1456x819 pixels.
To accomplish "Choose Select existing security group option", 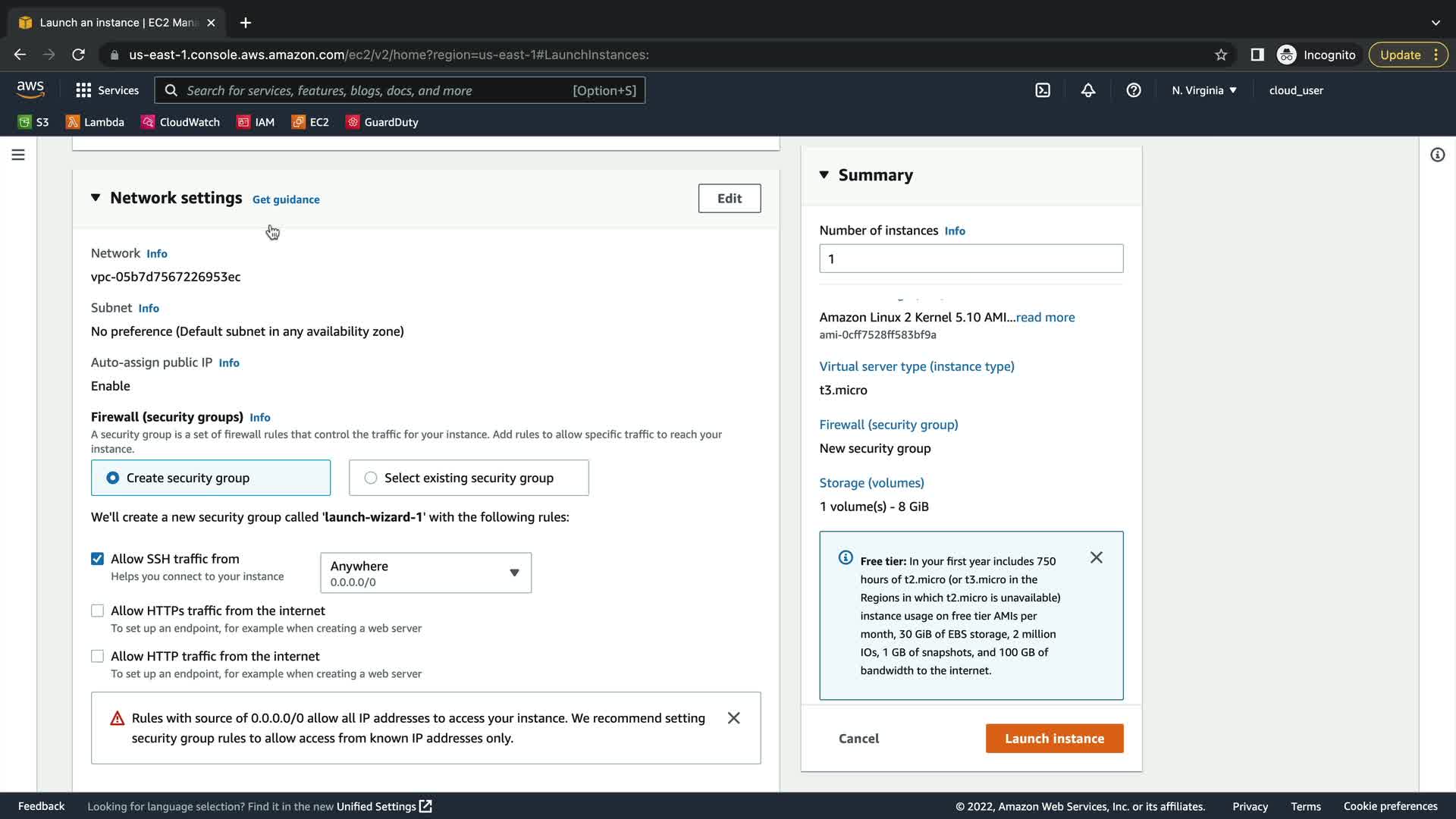I will pos(371,478).
